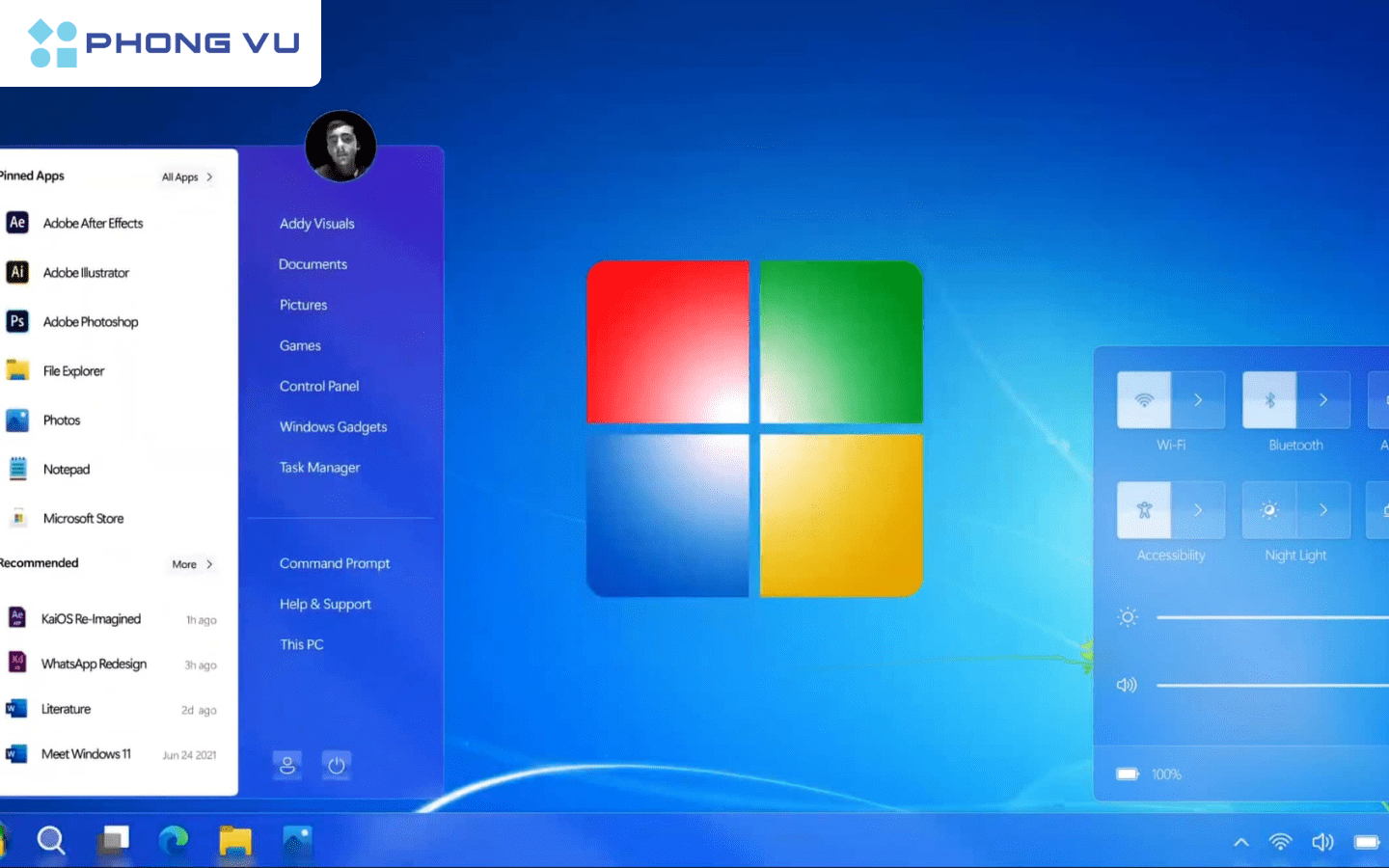Show hidden icons tray chevron
This screenshot has width=1389, height=868.
coord(1241,842)
